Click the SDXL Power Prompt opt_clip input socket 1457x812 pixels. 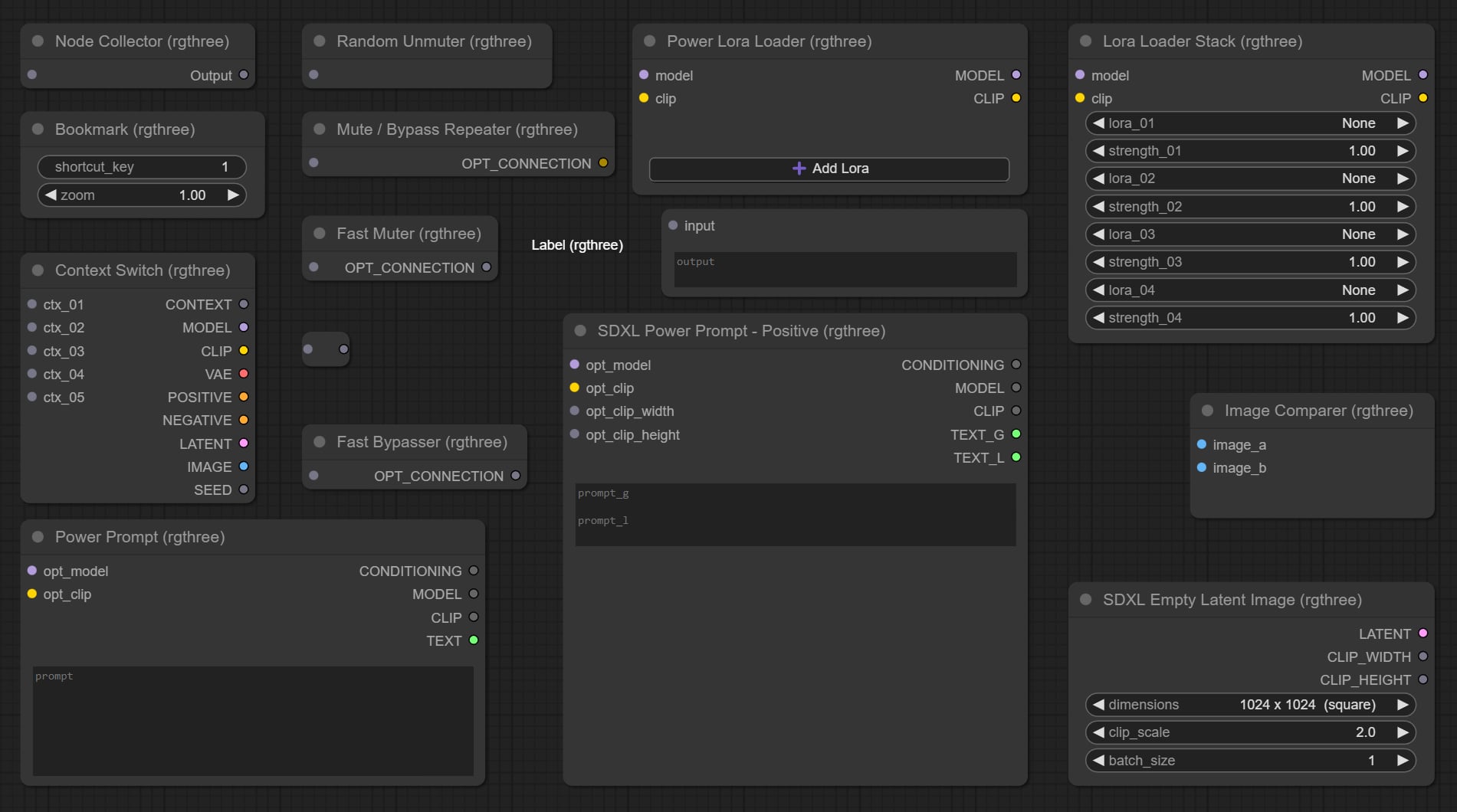tap(575, 388)
